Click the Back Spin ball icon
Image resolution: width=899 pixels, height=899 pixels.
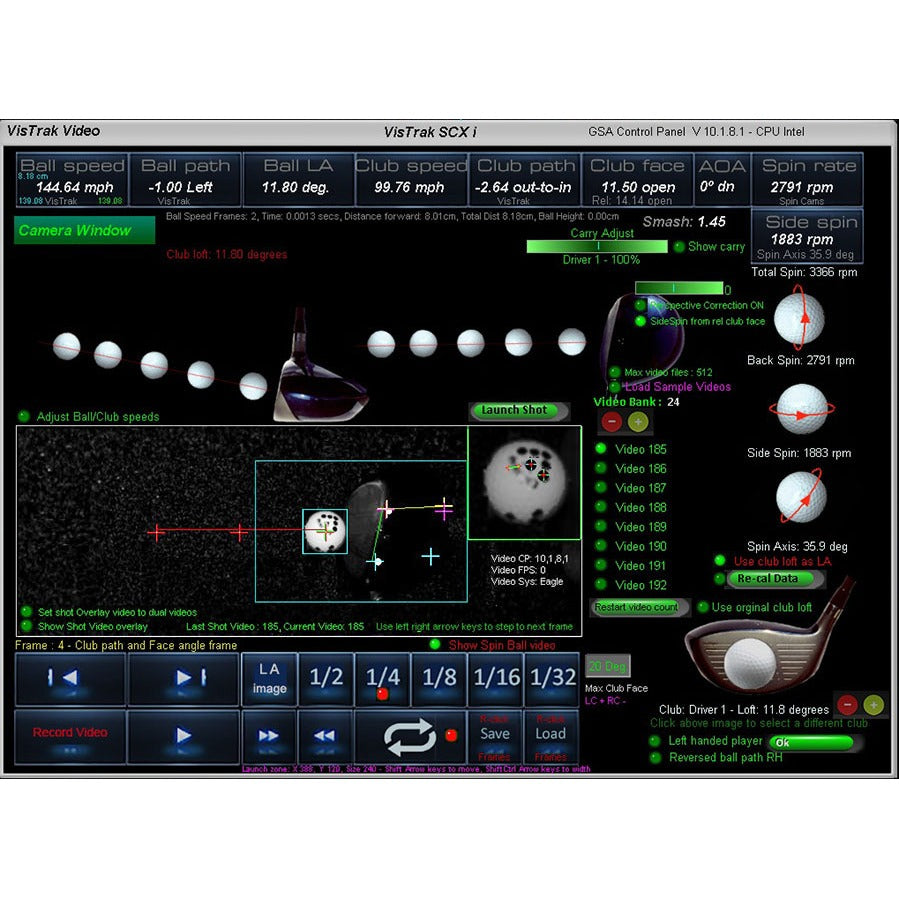(799, 318)
